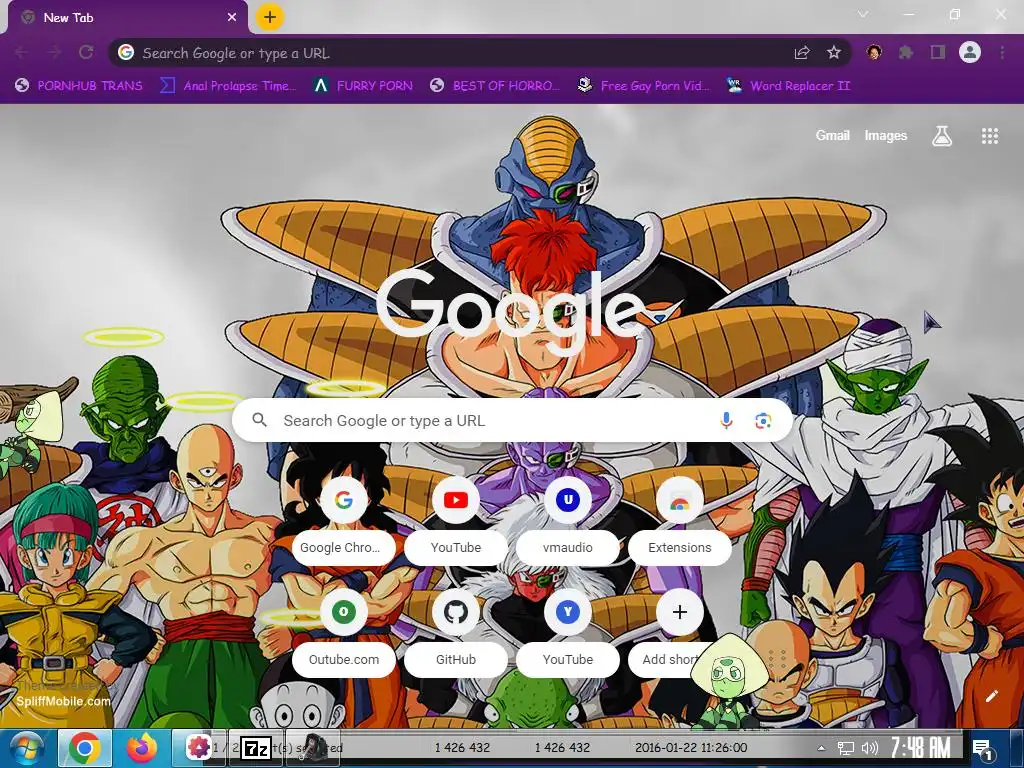Viewport: 1024px width, 768px height.
Task: Search by image with Google Lens
Action: click(763, 421)
